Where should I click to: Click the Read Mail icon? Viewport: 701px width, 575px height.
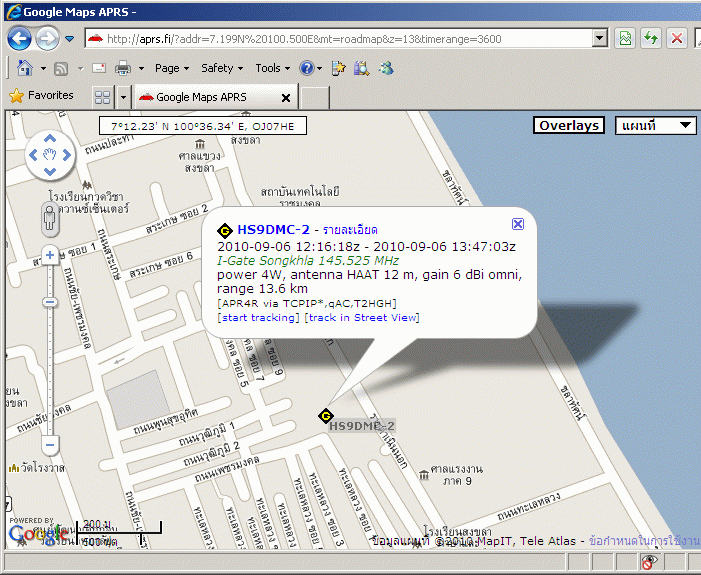click(x=99, y=68)
